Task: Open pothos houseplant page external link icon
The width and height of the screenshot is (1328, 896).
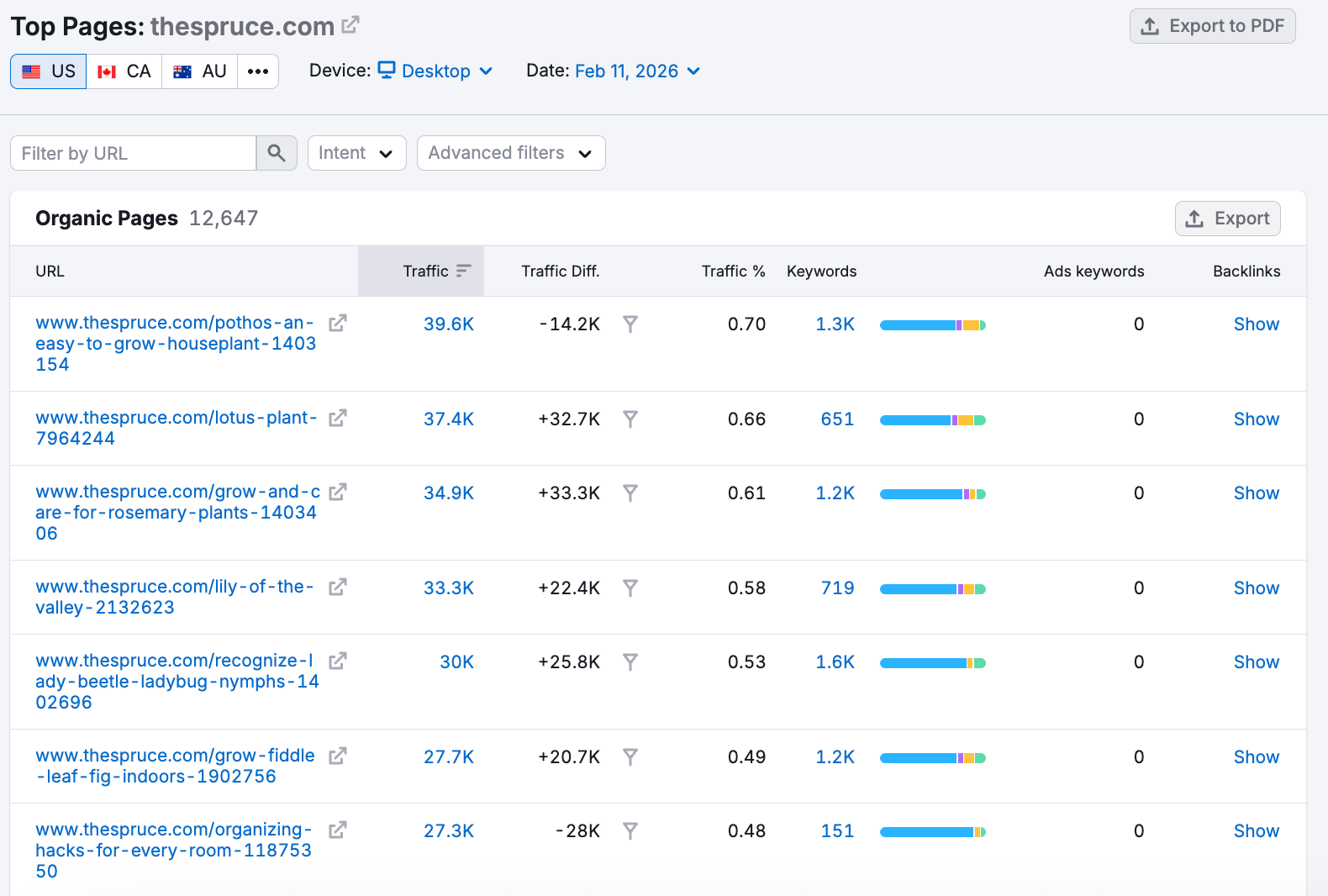Action: [x=337, y=323]
